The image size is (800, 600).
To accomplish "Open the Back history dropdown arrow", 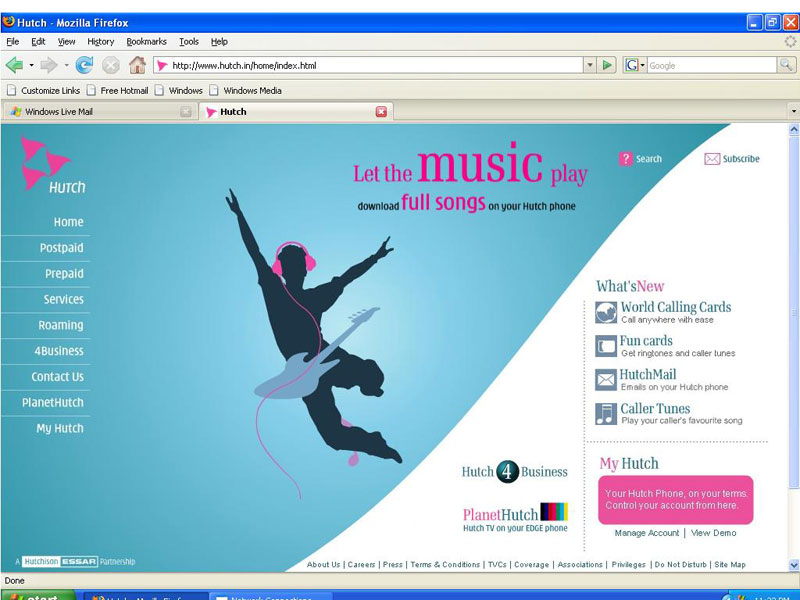I will point(31,65).
